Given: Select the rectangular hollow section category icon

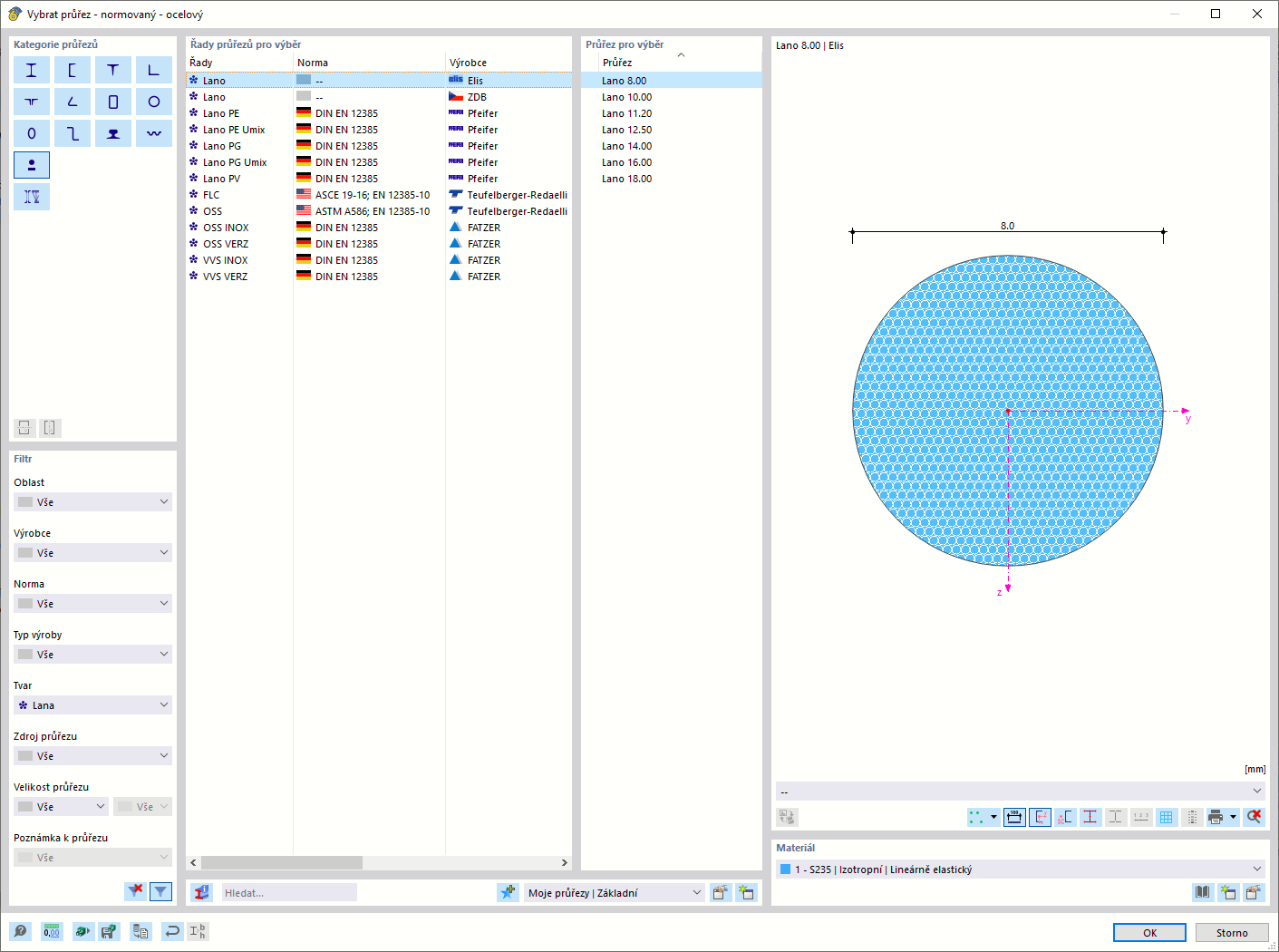Looking at the screenshot, I should pos(113,102).
